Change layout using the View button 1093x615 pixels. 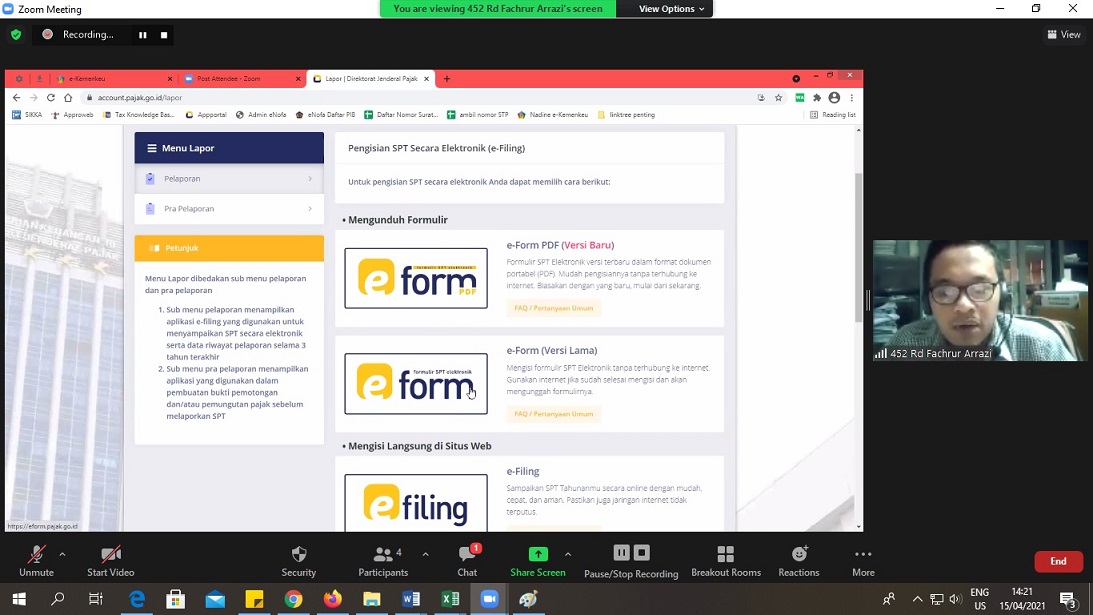tap(1064, 35)
